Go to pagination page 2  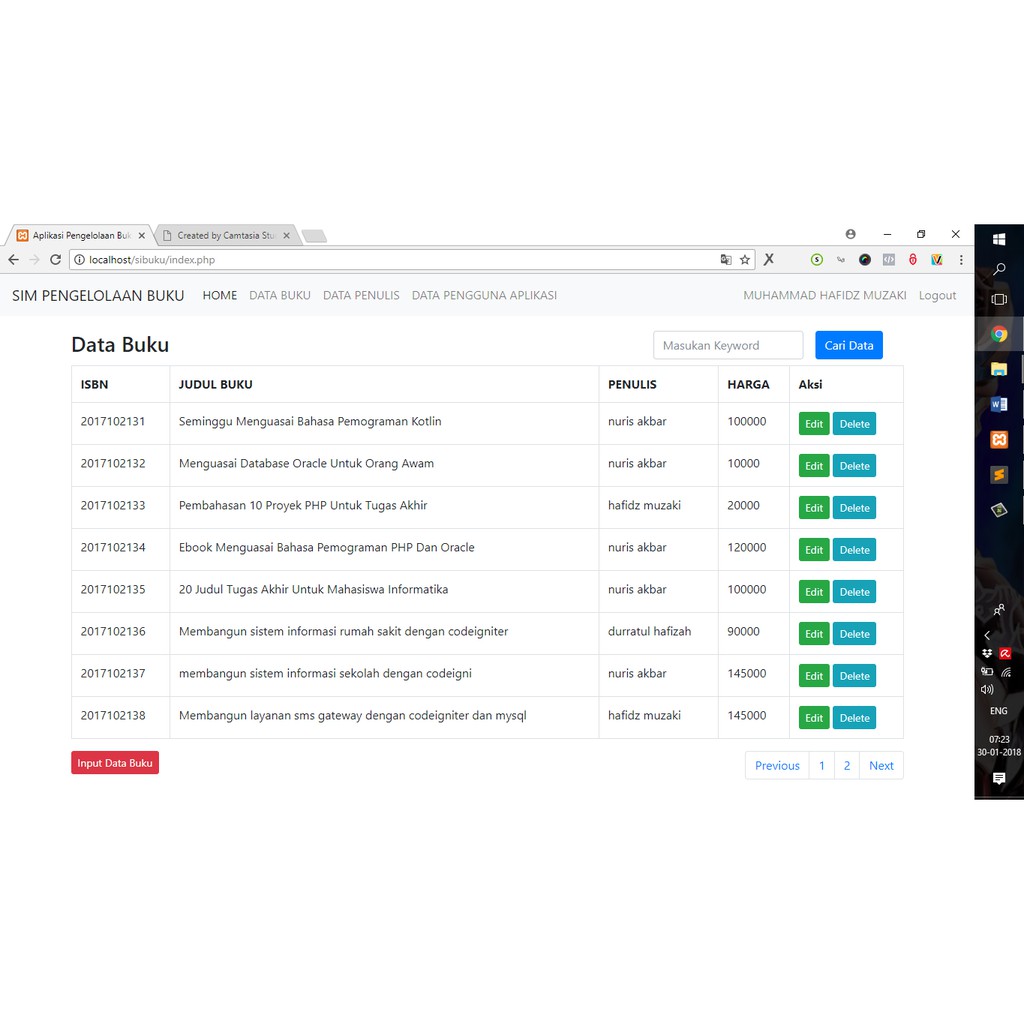pos(847,765)
